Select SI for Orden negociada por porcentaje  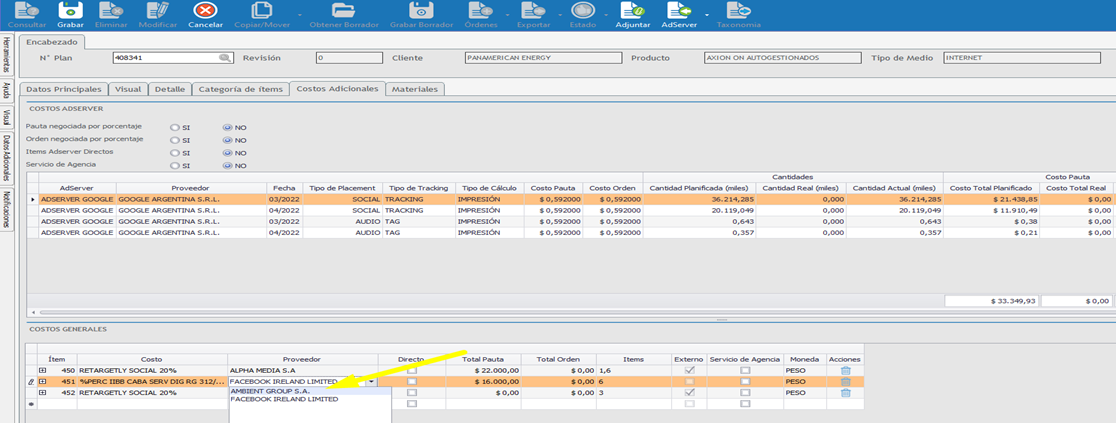174,140
